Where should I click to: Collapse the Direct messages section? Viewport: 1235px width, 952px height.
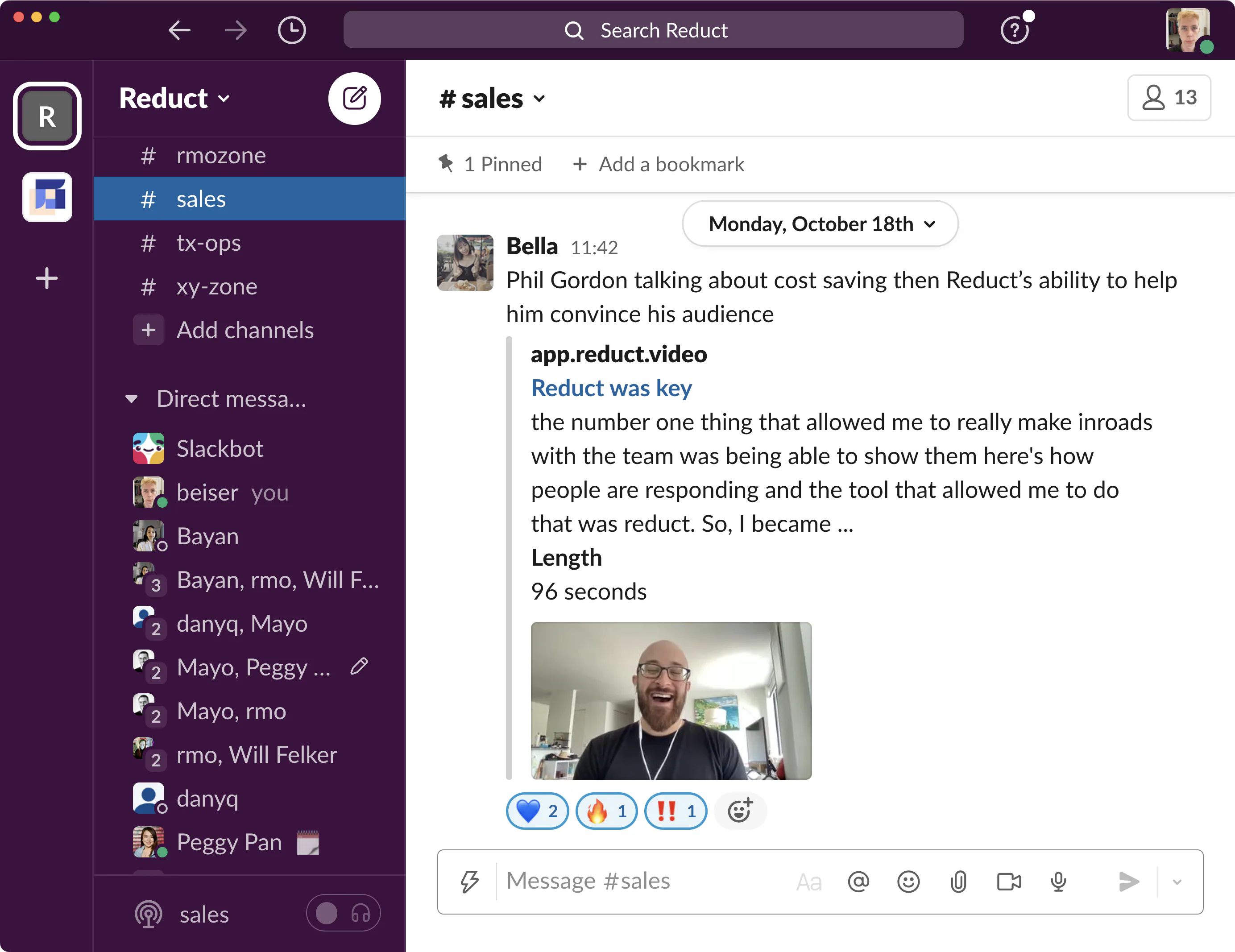[131, 398]
